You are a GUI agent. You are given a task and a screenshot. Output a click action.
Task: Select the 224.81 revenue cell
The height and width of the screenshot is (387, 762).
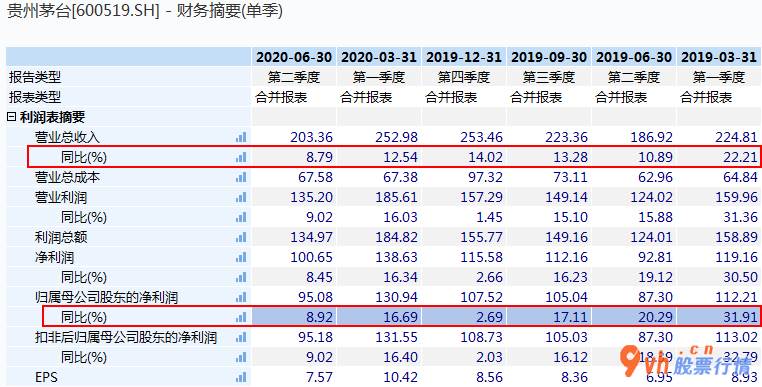[x=719, y=137]
